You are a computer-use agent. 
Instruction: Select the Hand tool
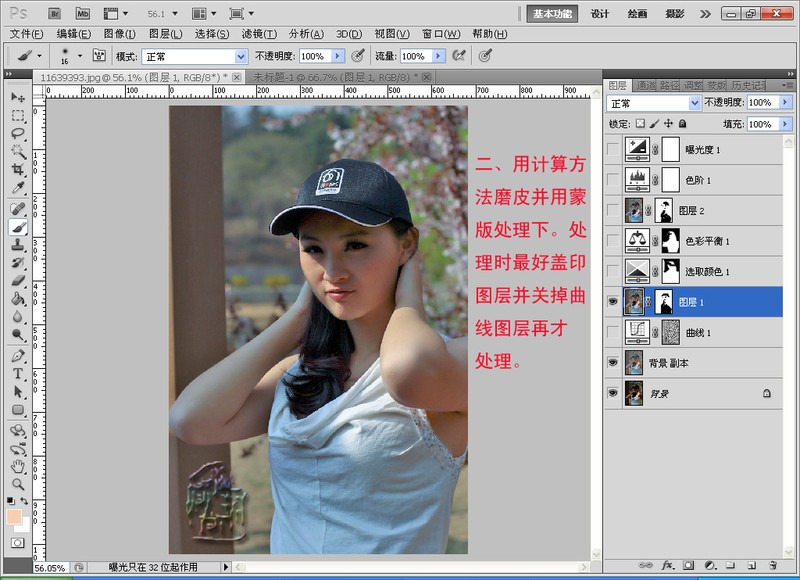click(18, 466)
